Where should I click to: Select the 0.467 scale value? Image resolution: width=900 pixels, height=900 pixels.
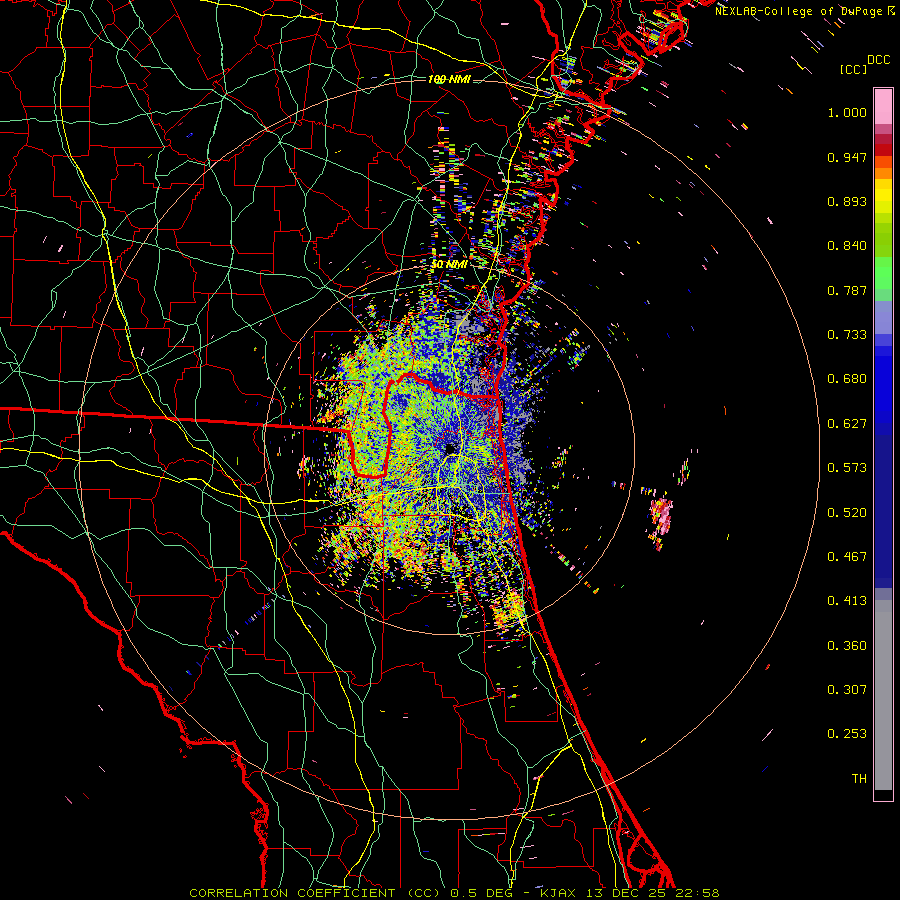click(x=847, y=557)
